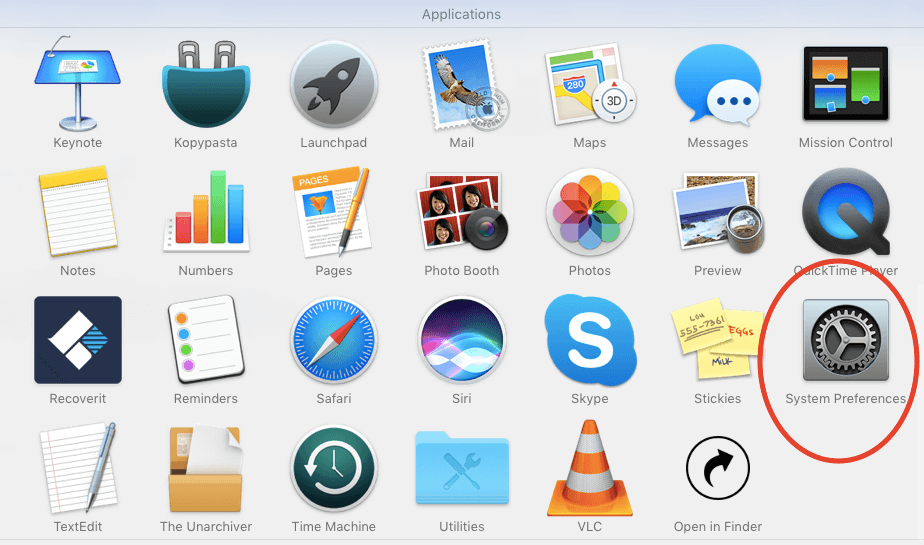Click the "Mission Control" label text

click(846, 143)
